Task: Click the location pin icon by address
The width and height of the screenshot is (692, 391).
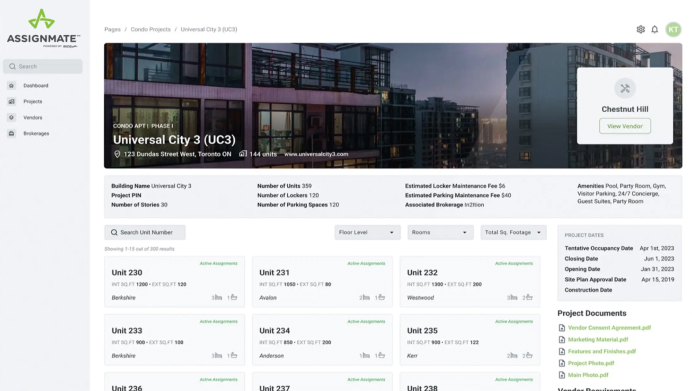Action: [117, 154]
